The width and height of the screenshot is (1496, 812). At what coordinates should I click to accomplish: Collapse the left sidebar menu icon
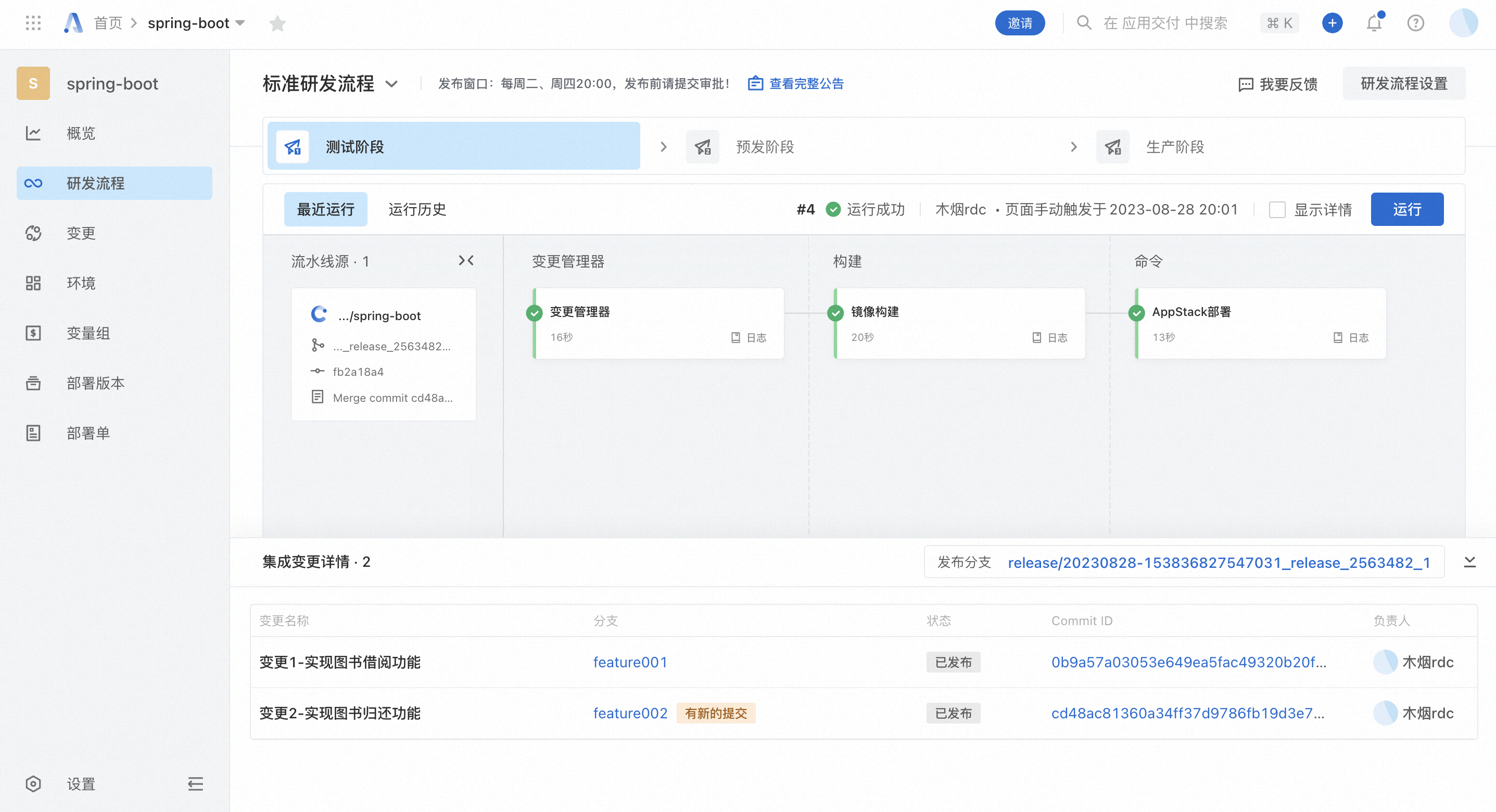coord(195,783)
